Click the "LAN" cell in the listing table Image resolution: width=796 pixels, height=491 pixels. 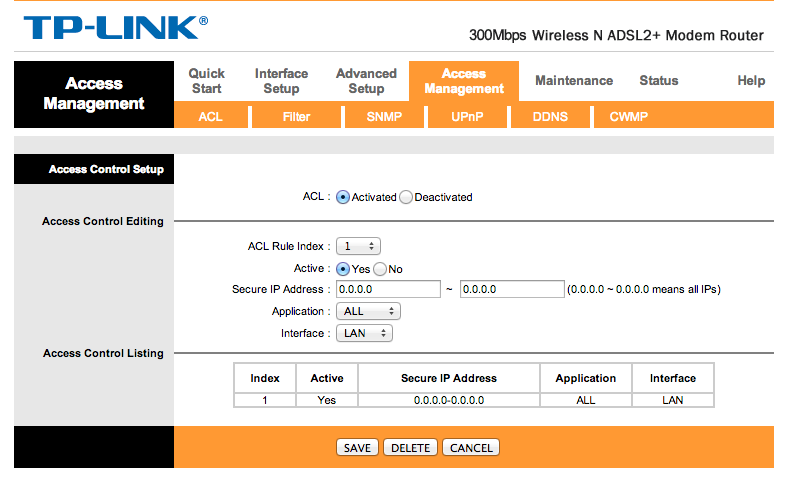coord(673,401)
